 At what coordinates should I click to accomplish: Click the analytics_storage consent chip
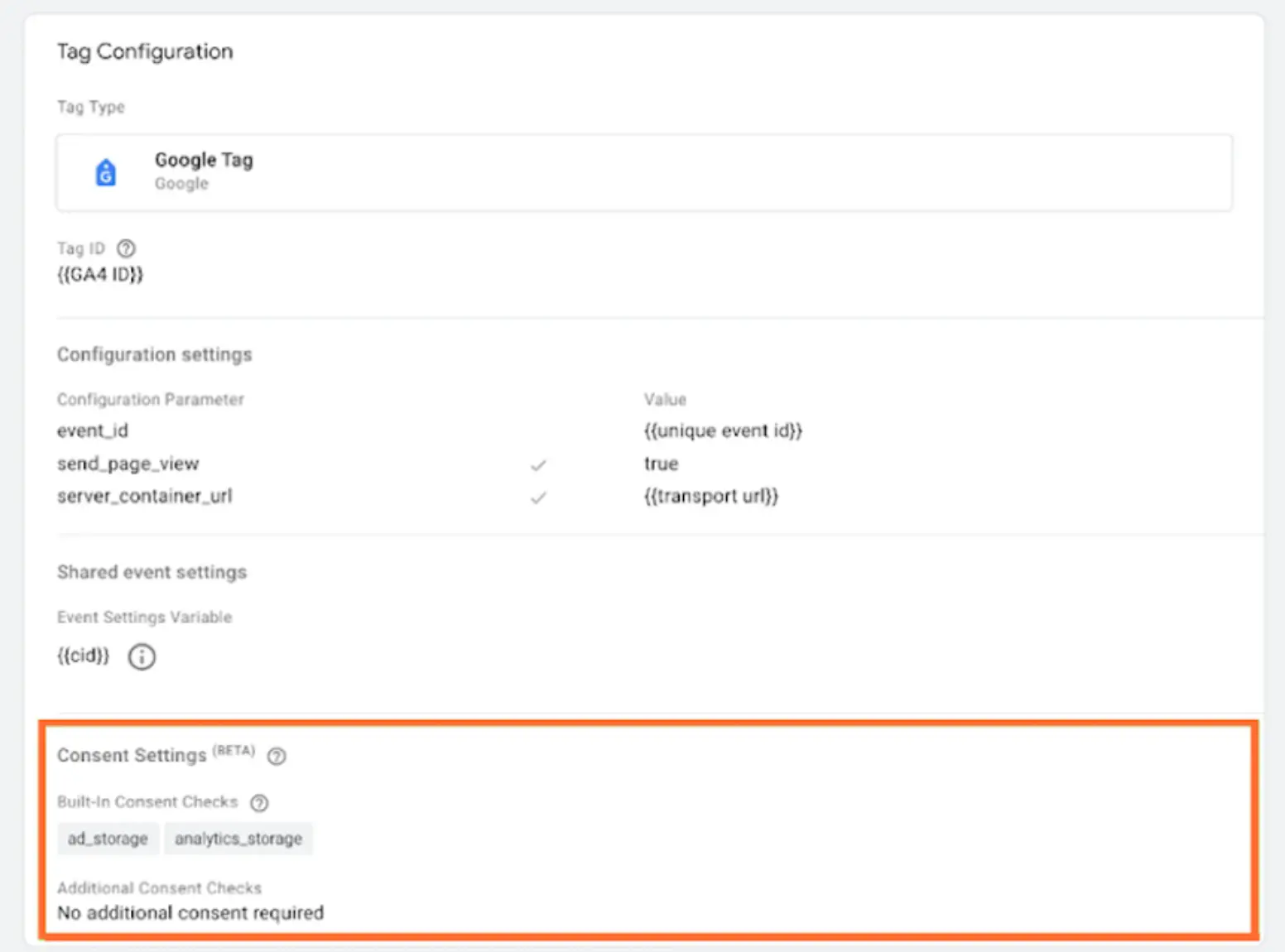click(238, 839)
